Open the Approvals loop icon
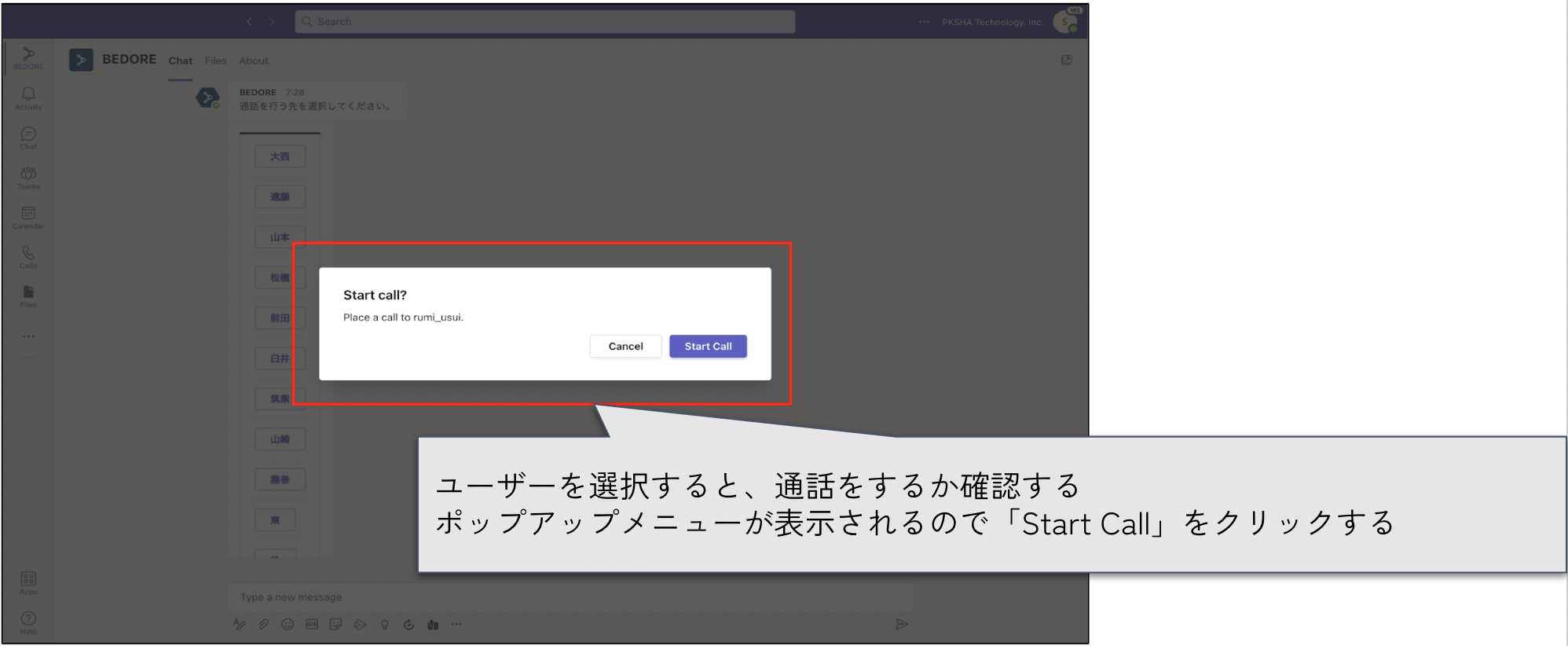Viewport: 1568px width, 646px height. pos(408,625)
